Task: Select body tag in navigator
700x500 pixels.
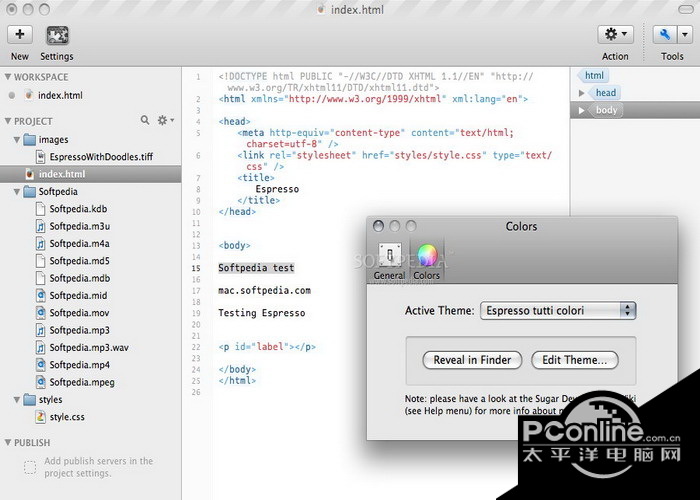Action: (606, 110)
